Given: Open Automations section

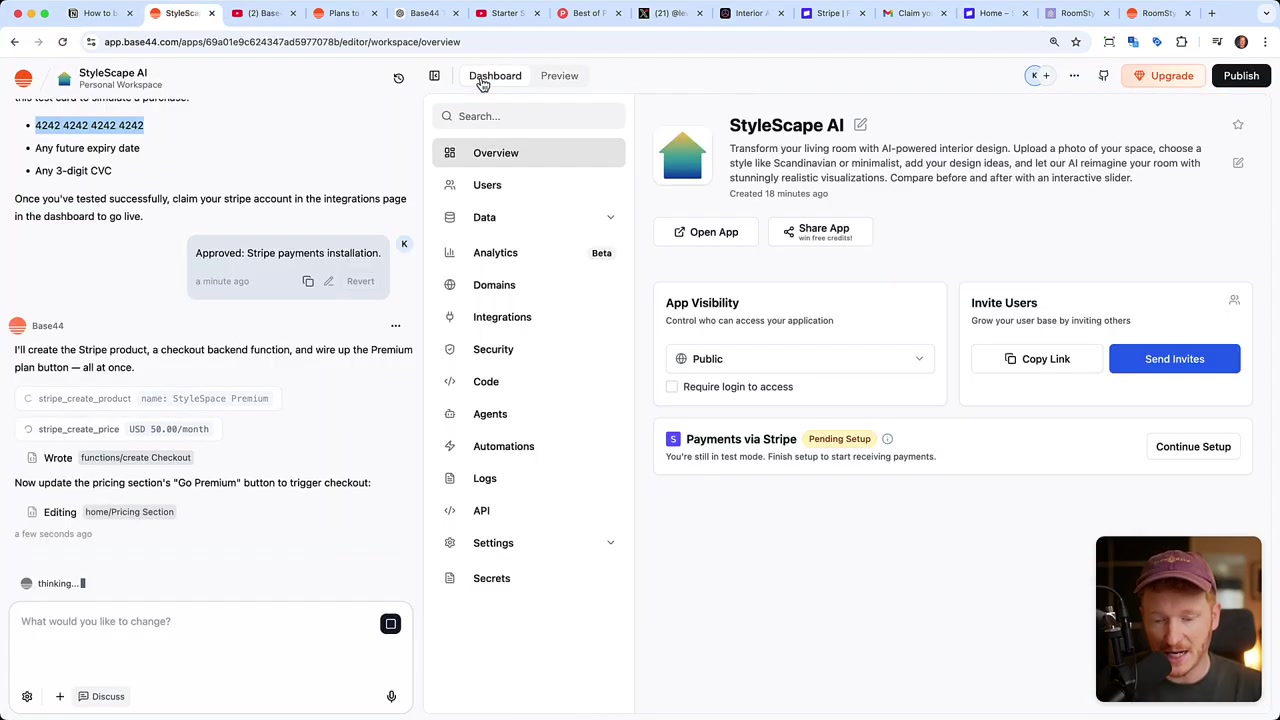Looking at the screenshot, I should (x=529, y=446).
